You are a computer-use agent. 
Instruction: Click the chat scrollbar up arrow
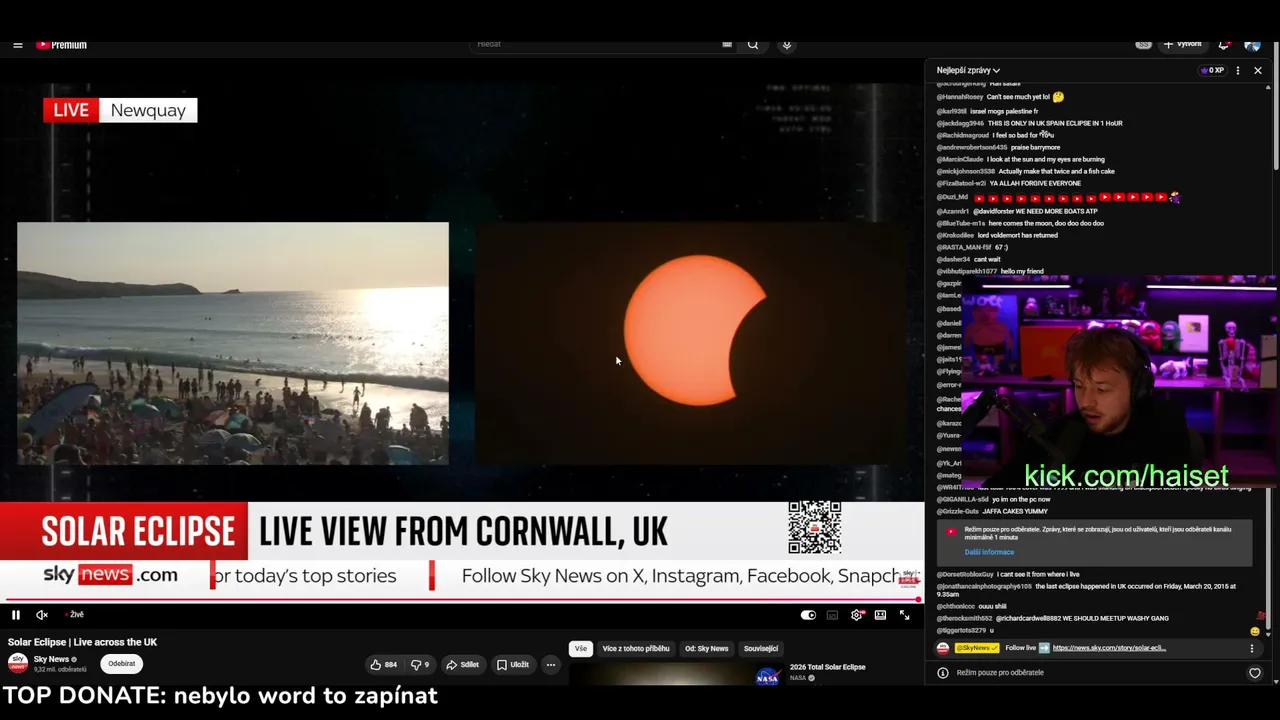(x=1269, y=88)
